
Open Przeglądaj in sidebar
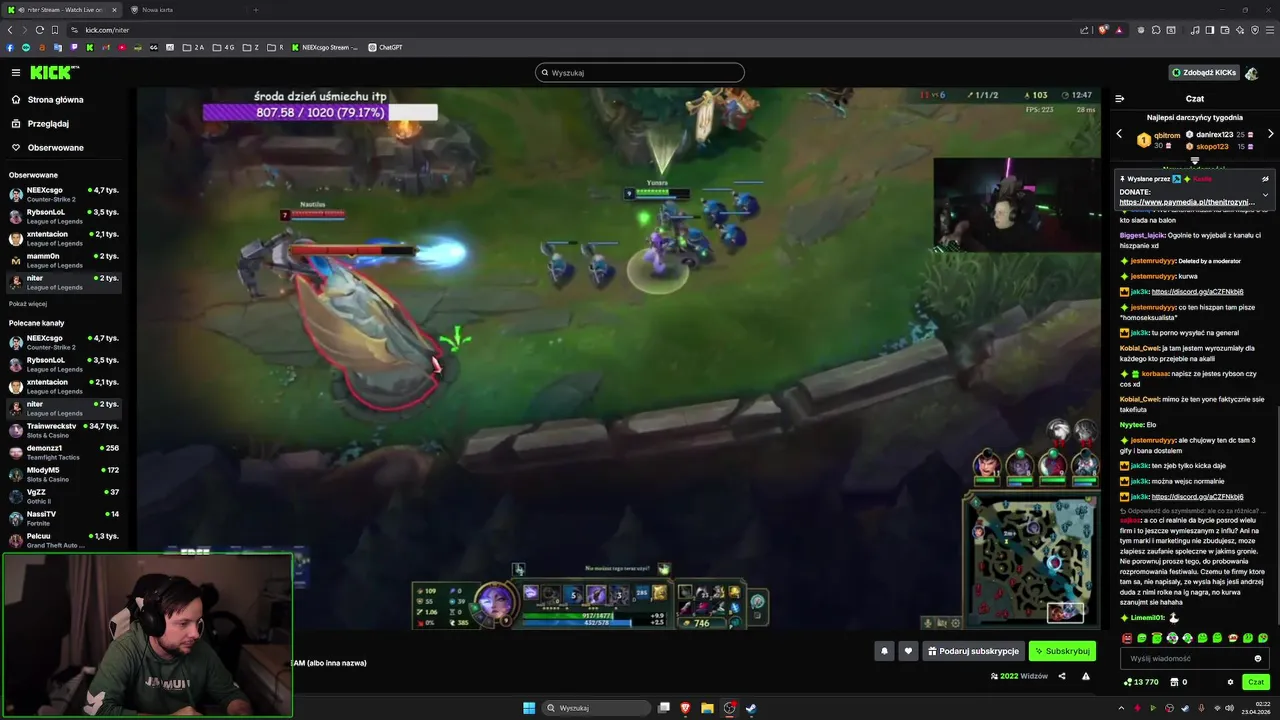tap(42, 124)
